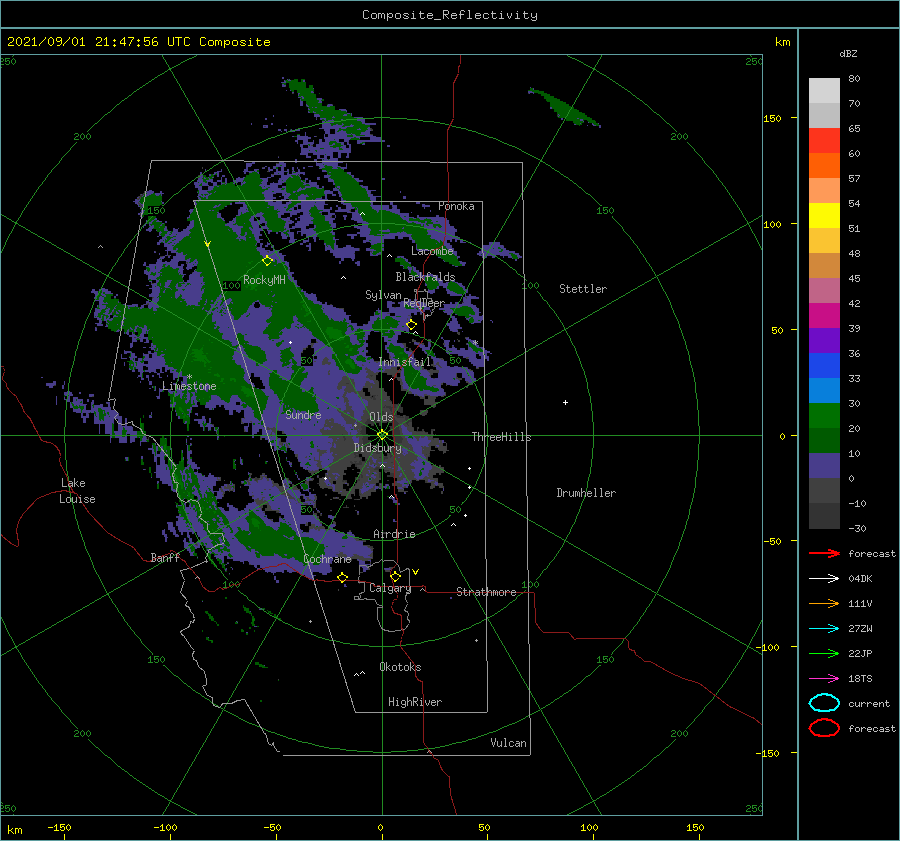The height and width of the screenshot is (841, 900).
Task: Click the asterisk marker above Limestone
Action: (189, 377)
